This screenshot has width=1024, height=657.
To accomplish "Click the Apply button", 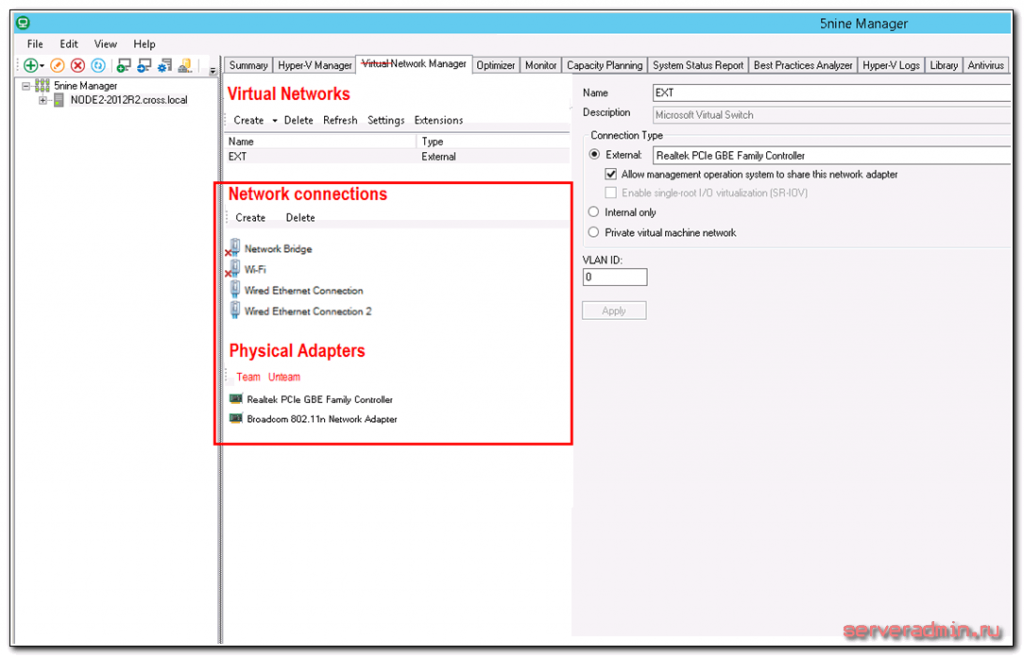I will point(613,310).
